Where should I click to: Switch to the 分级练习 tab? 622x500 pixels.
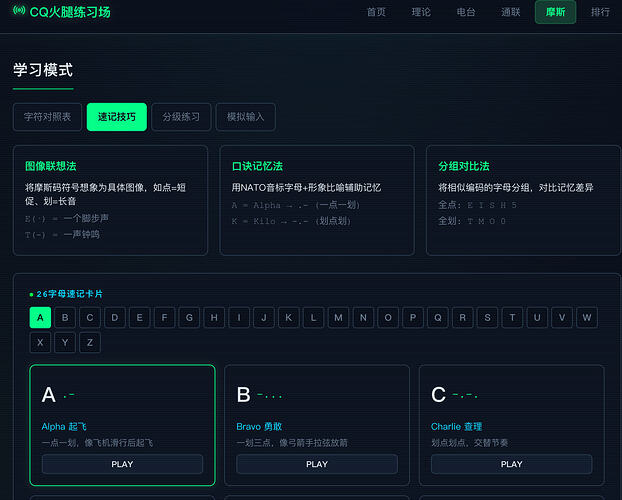tap(181, 117)
